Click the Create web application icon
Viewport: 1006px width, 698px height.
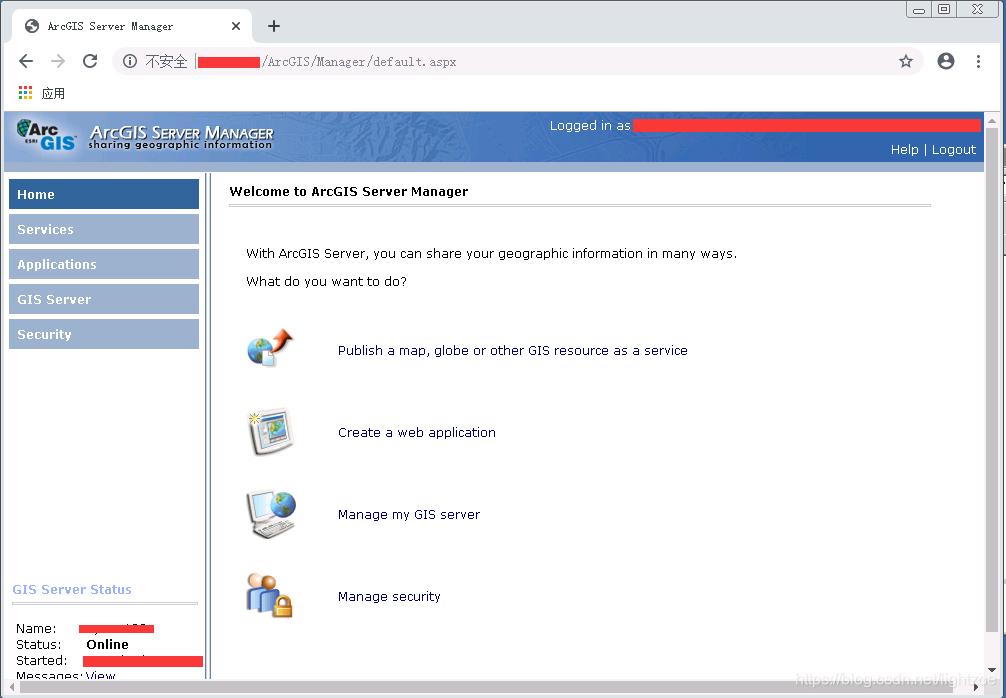tap(270, 432)
